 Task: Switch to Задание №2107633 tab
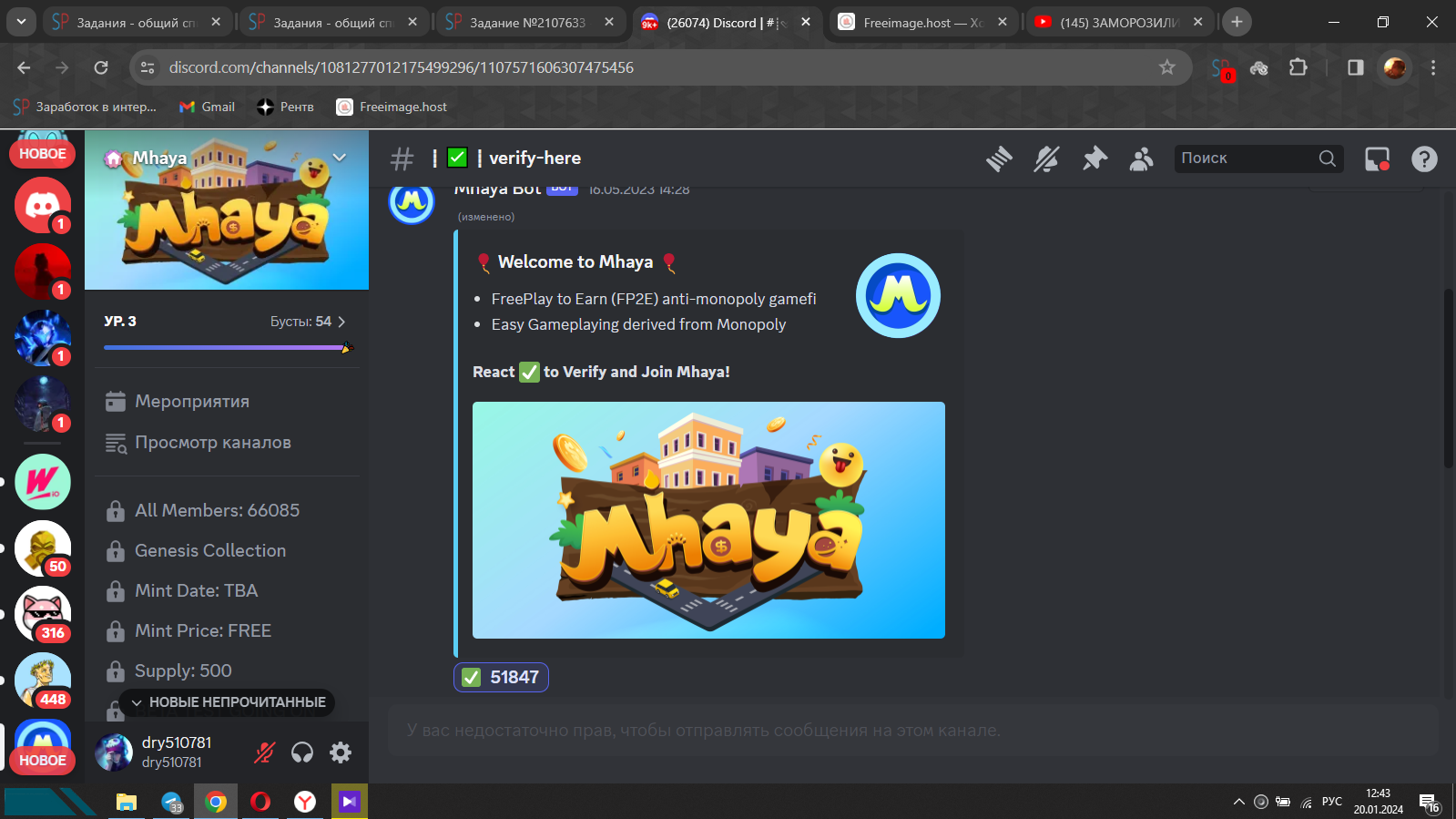[x=530, y=22]
